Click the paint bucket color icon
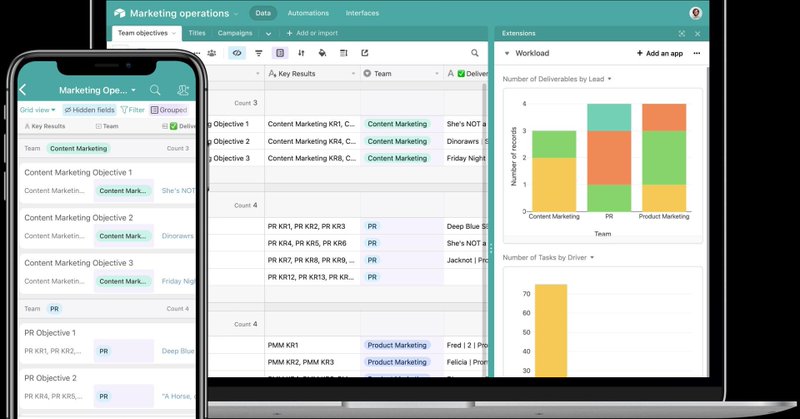Viewport: 800px width, 419px height. (x=322, y=53)
